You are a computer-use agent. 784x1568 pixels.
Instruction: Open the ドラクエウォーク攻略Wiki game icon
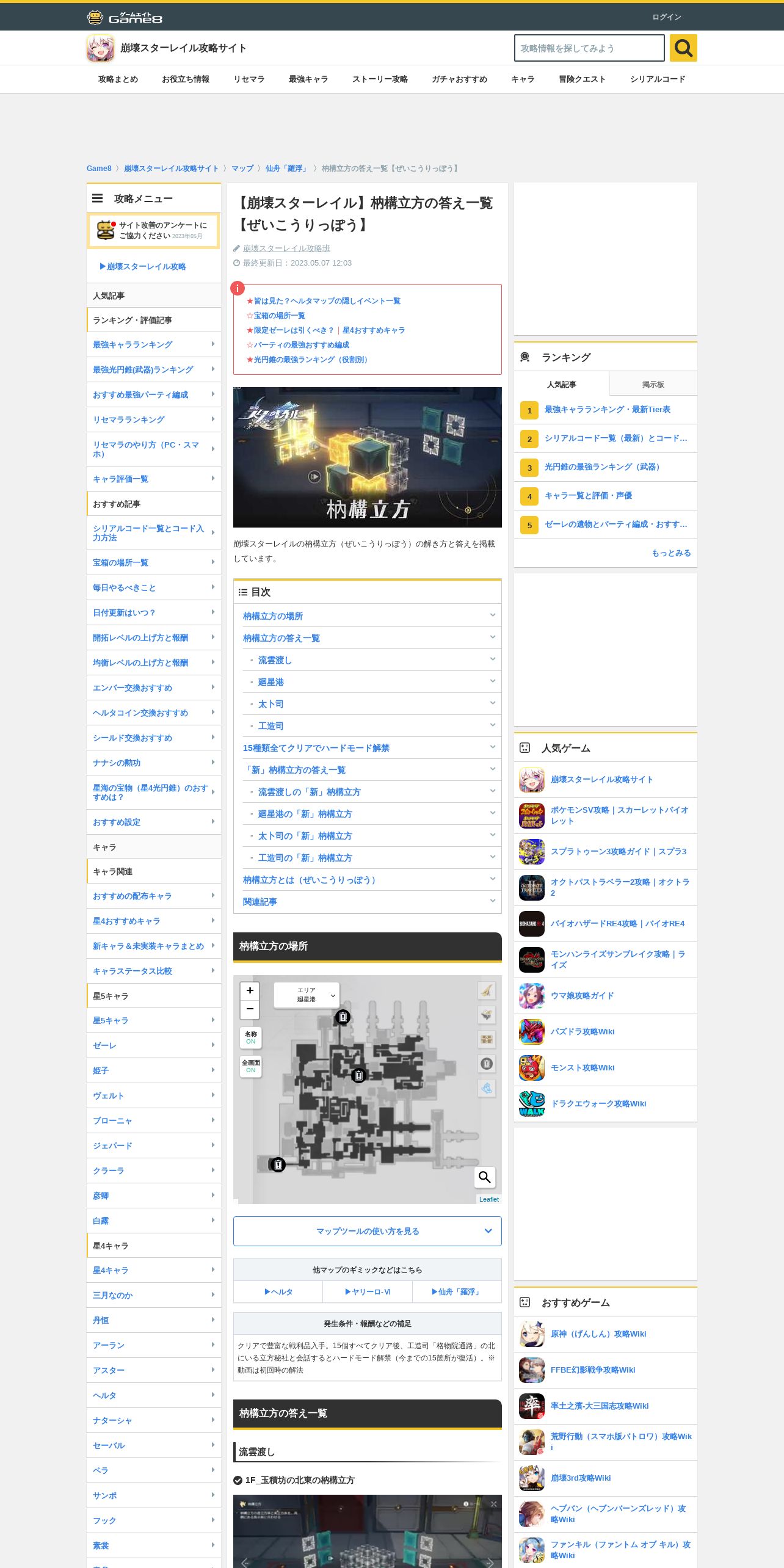tap(532, 1103)
